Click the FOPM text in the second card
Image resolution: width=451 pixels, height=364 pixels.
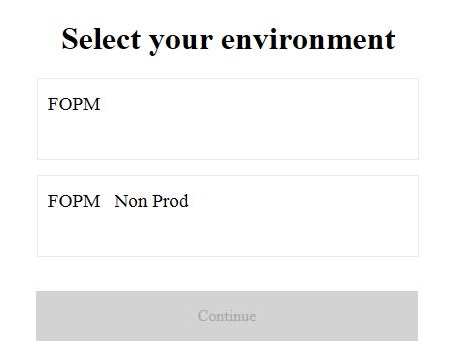pos(74,201)
